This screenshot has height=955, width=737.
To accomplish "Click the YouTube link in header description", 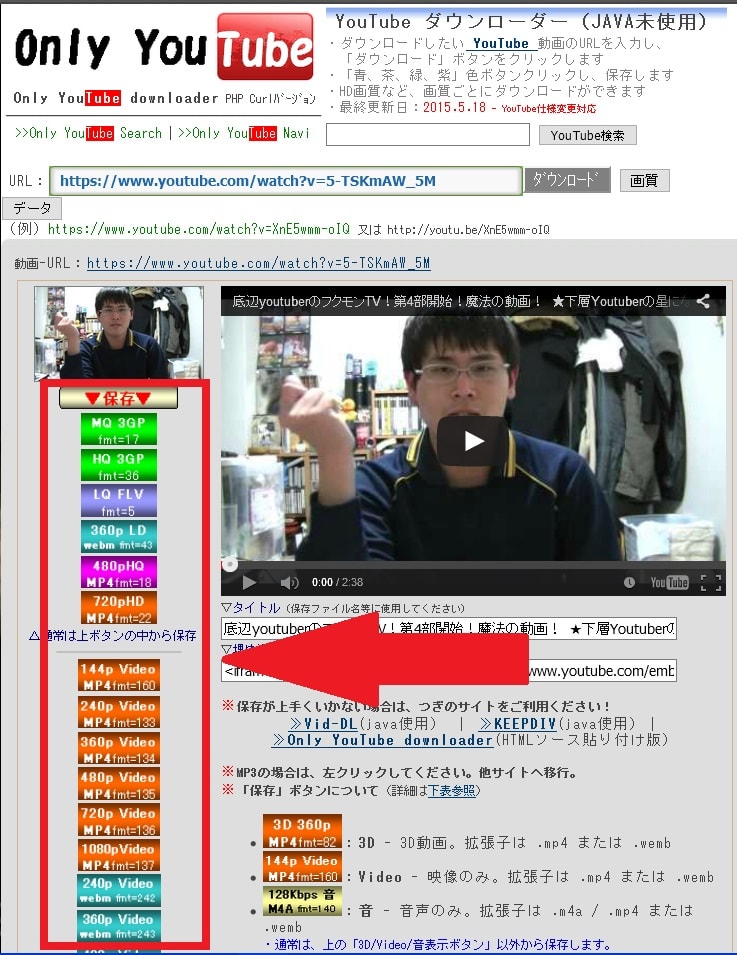I will (x=501, y=43).
